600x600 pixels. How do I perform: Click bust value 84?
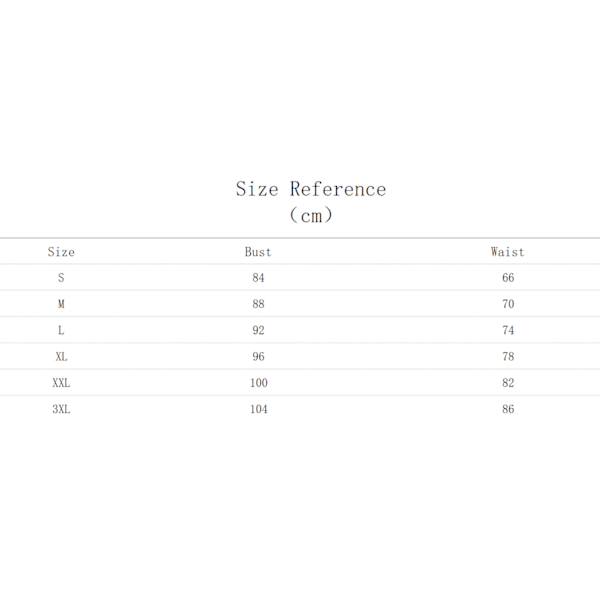click(258, 277)
